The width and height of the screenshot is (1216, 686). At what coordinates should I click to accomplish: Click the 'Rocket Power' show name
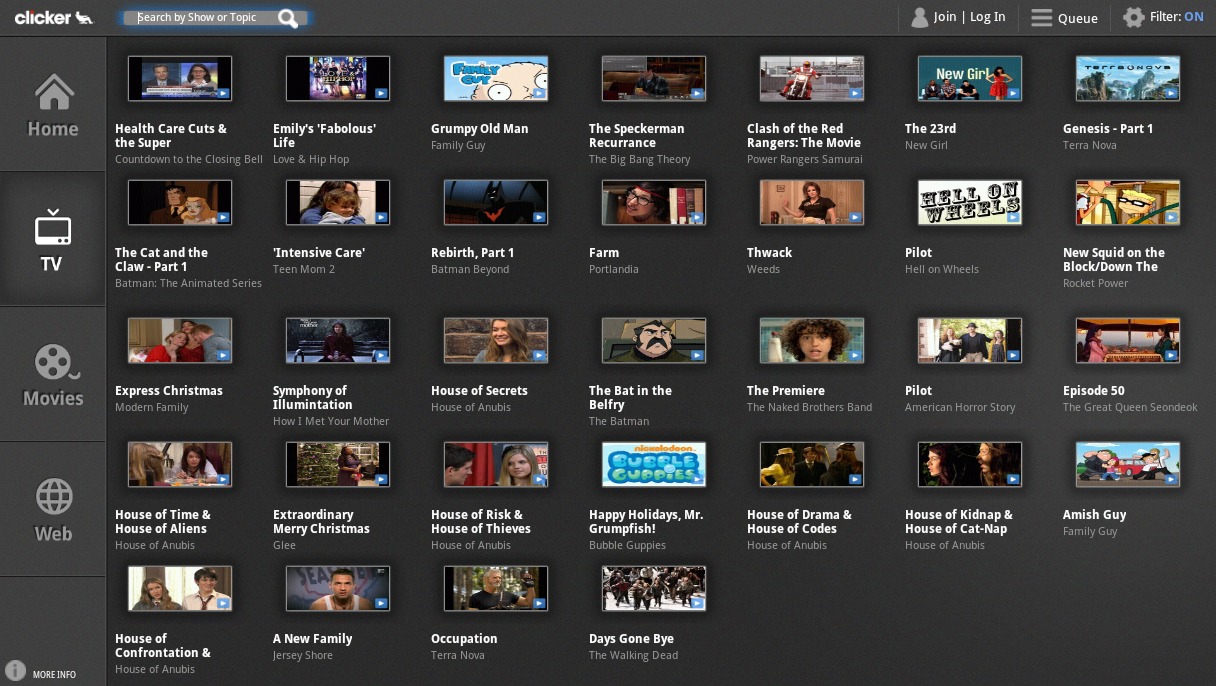pos(1095,284)
